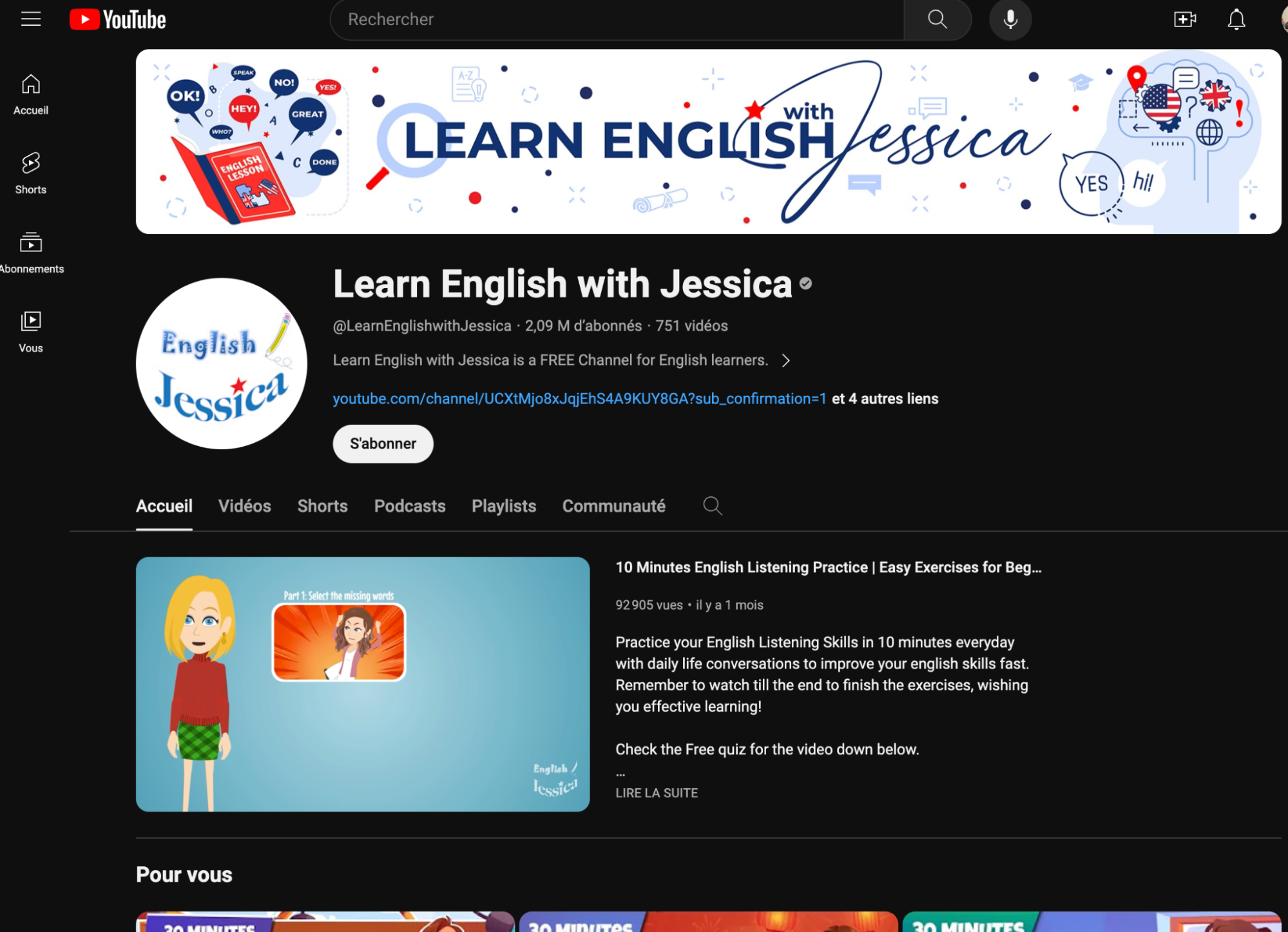Viewport: 1288px width, 932px height.
Task: Open notifications bell
Action: [1236, 19]
